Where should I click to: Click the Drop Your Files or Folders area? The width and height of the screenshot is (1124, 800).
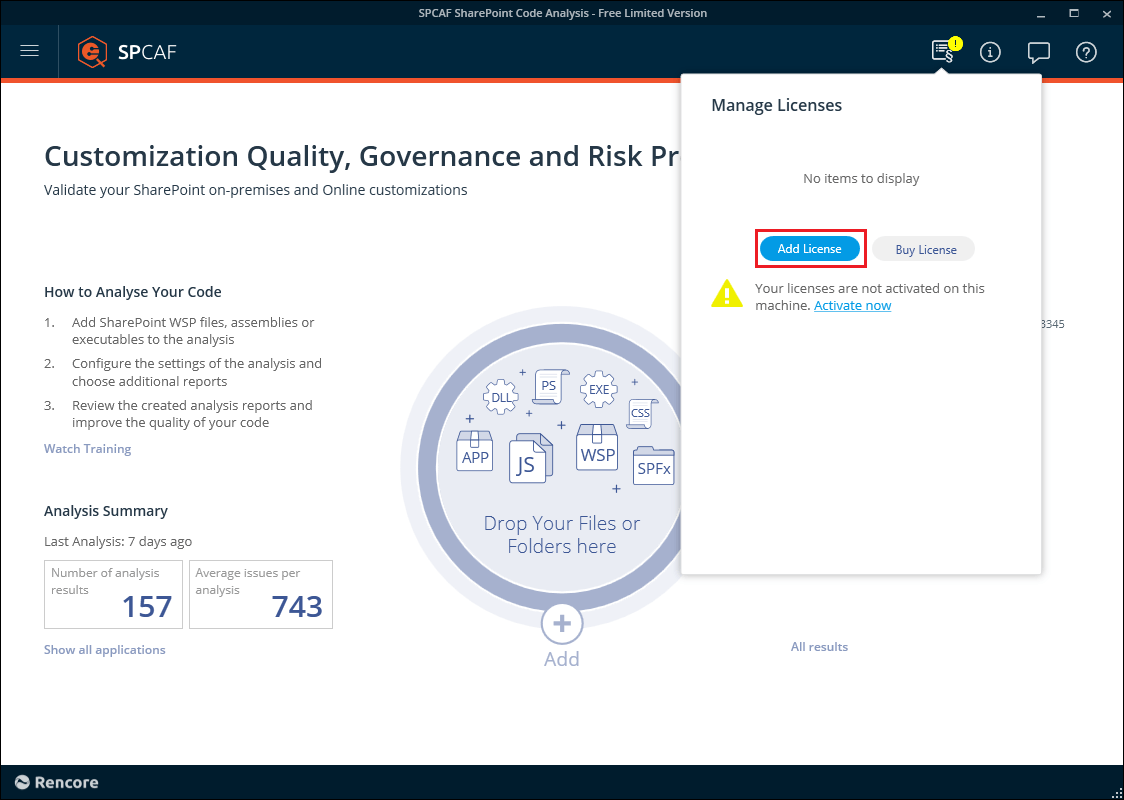(x=561, y=534)
